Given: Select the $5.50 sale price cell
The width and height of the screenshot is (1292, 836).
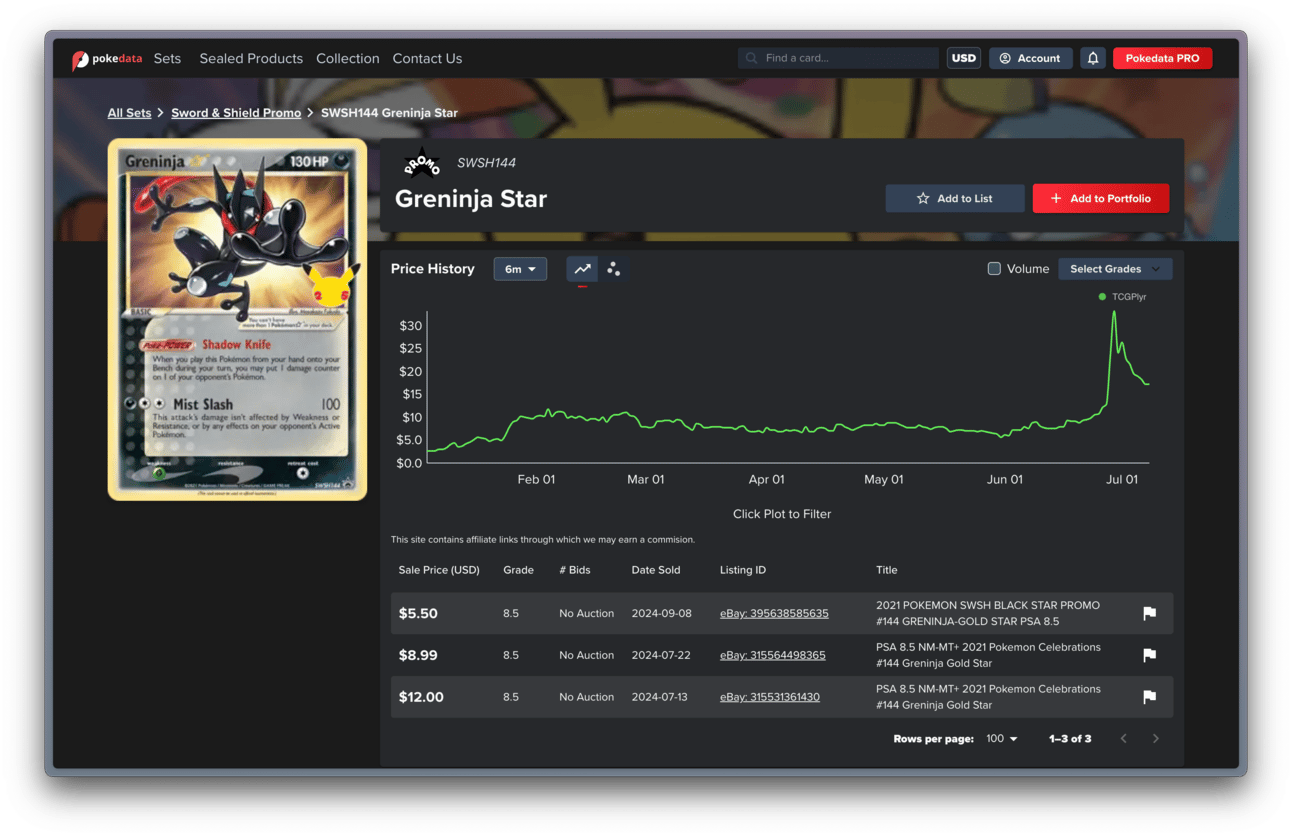Looking at the screenshot, I should click(x=418, y=613).
